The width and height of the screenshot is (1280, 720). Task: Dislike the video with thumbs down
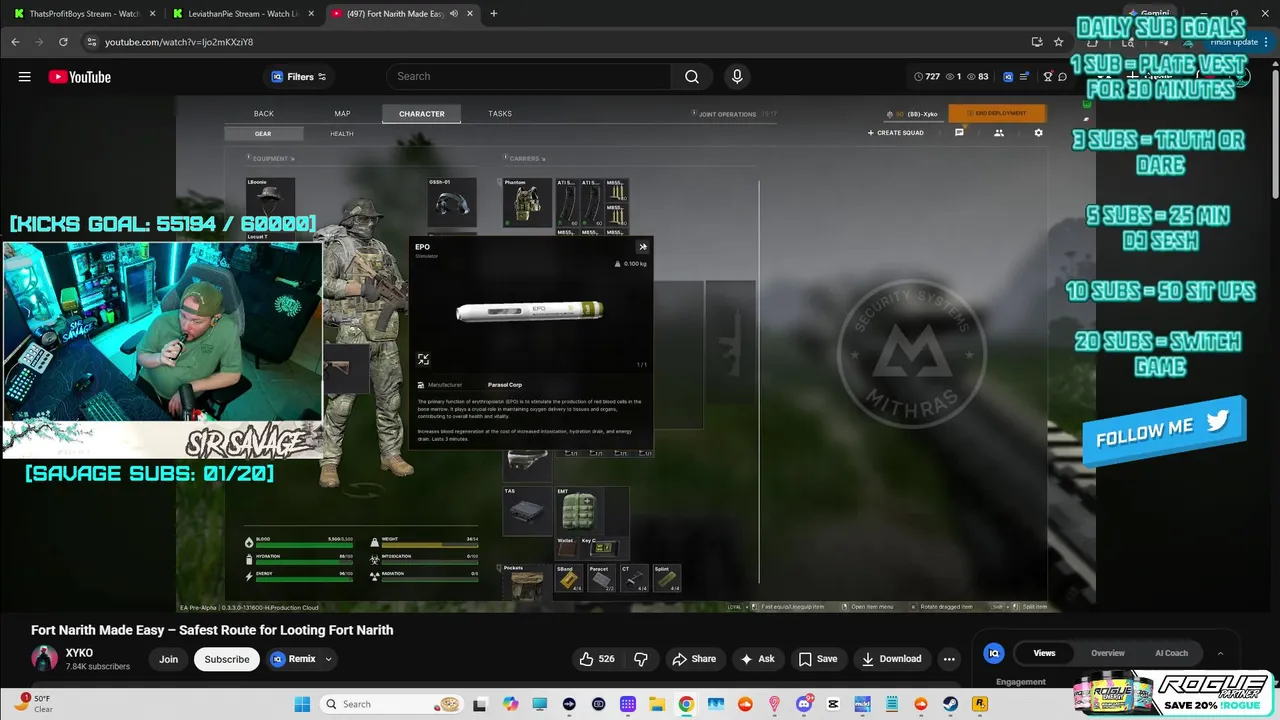pos(641,659)
